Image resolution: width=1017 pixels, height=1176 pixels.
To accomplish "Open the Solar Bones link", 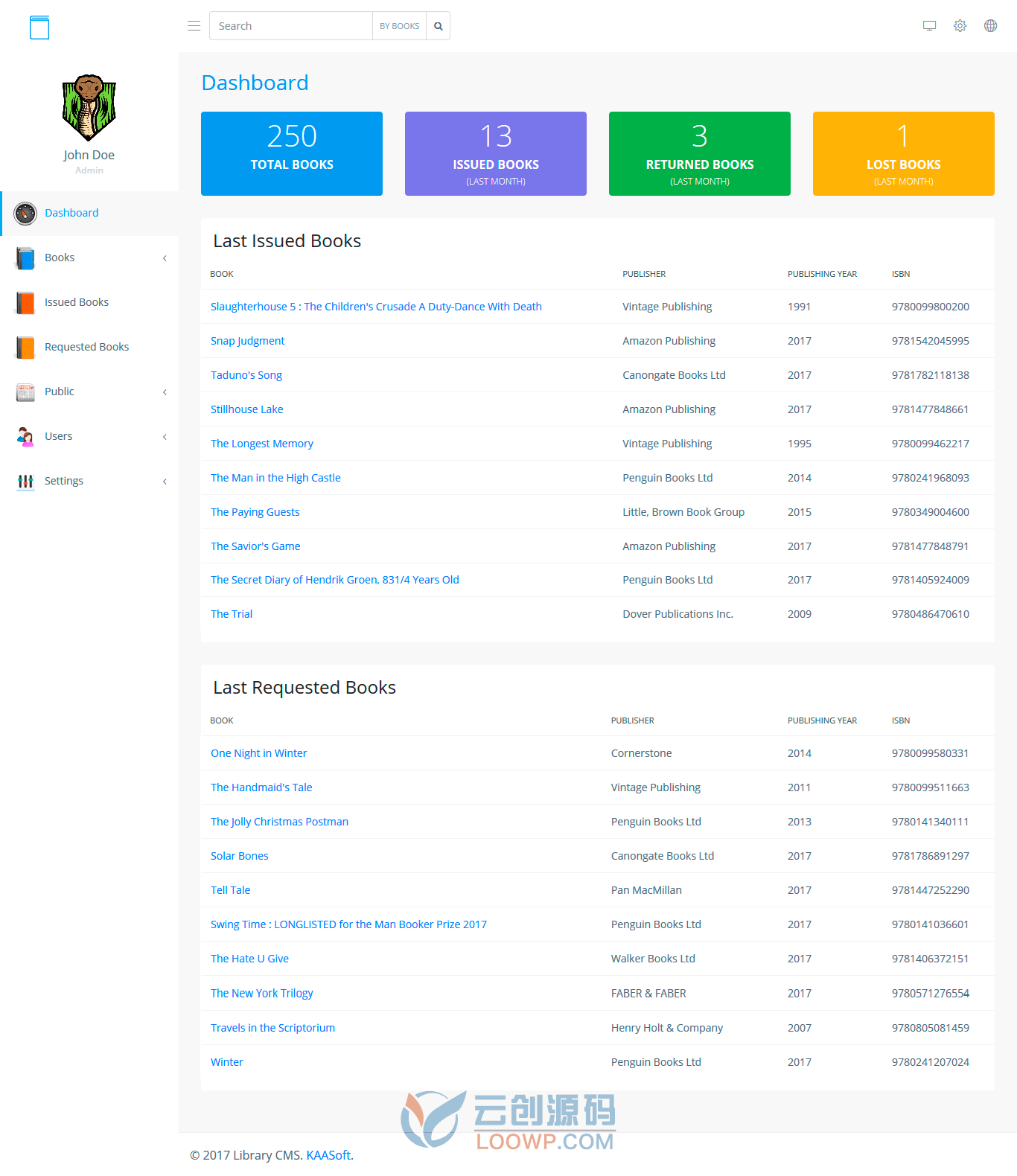I will point(239,856).
